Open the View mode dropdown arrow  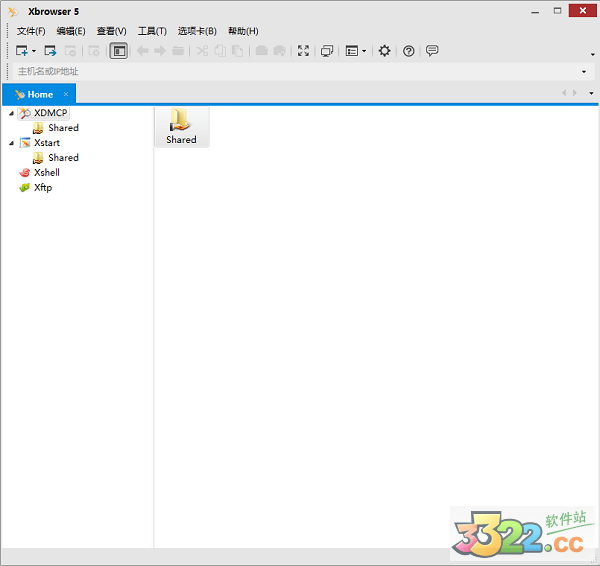[x=364, y=51]
